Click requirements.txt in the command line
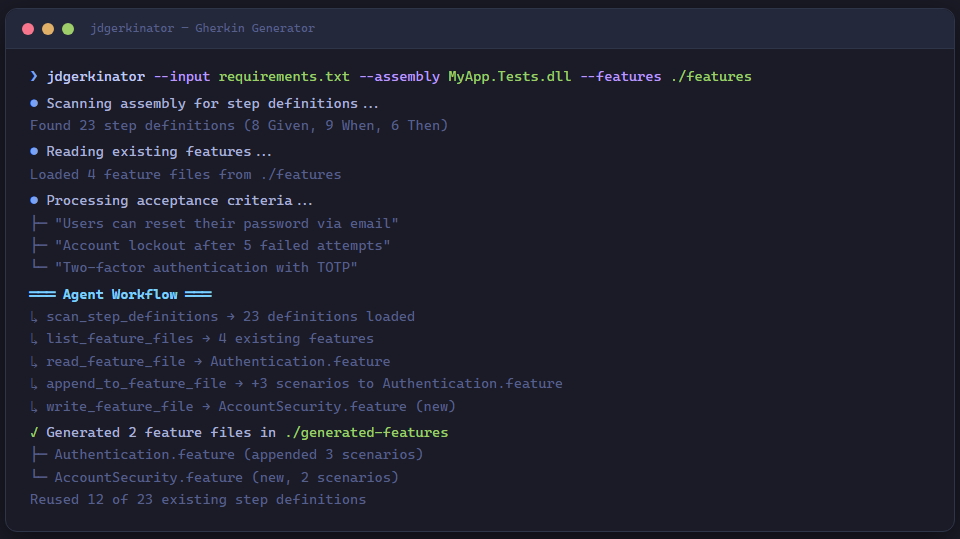The width and height of the screenshot is (960, 539). (x=284, y=76)
